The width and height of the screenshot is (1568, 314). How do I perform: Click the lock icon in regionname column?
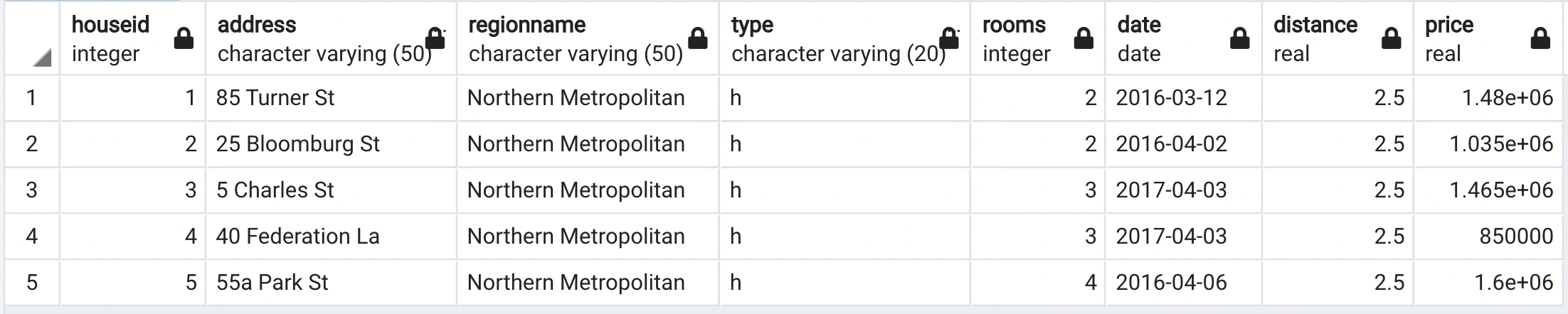coord(698,38)
